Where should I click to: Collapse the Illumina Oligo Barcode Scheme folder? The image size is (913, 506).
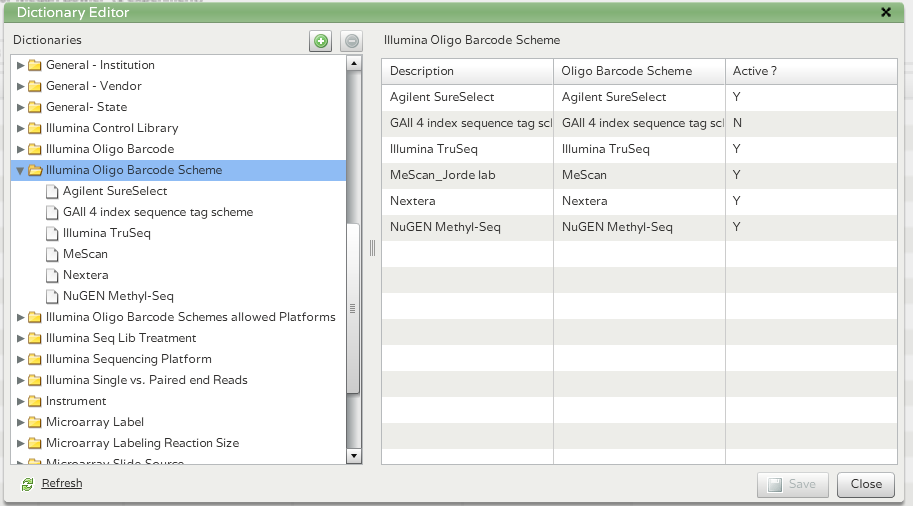[x=20, y=171]
